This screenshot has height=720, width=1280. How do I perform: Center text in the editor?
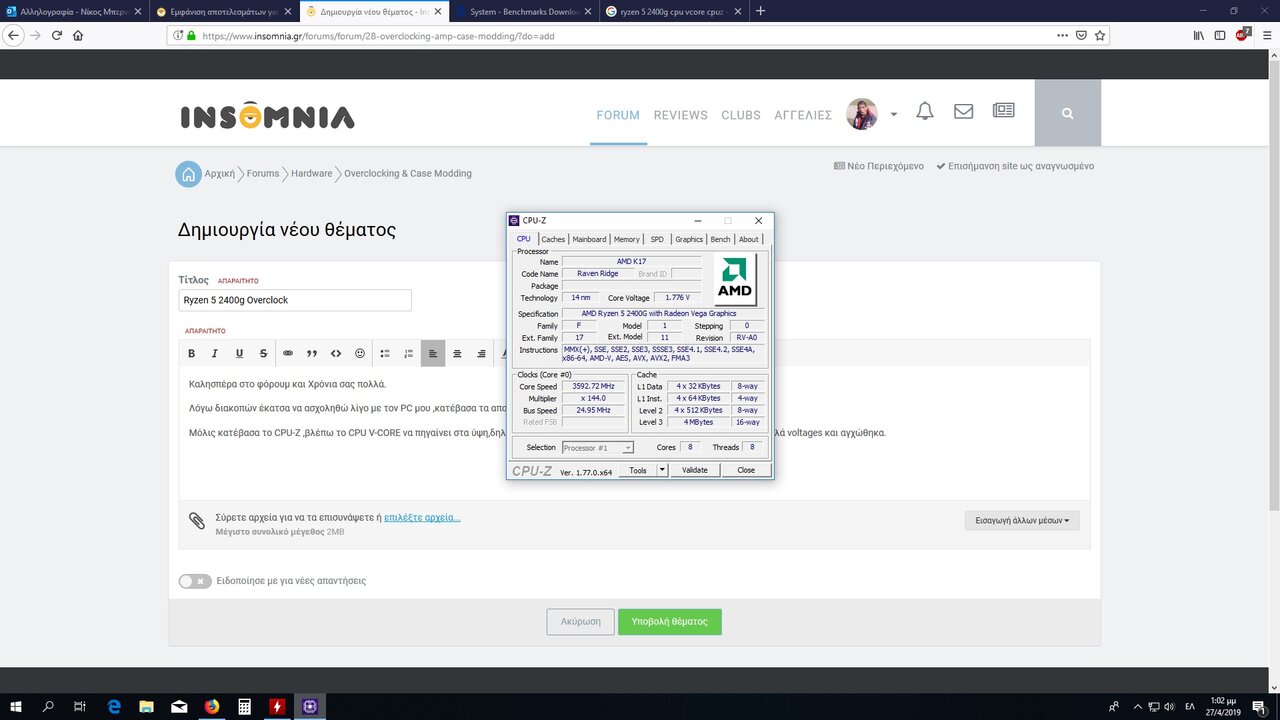coord(457,353)
